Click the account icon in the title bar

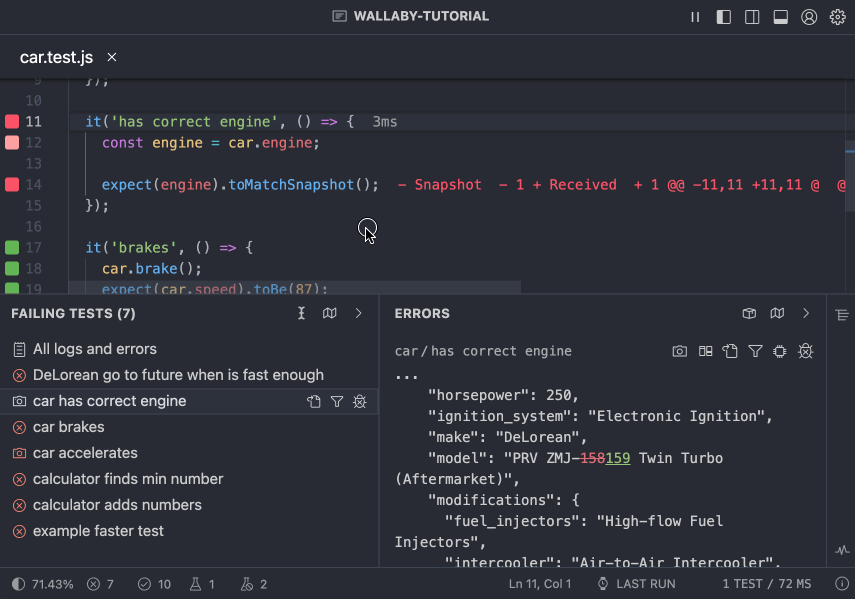809,16
